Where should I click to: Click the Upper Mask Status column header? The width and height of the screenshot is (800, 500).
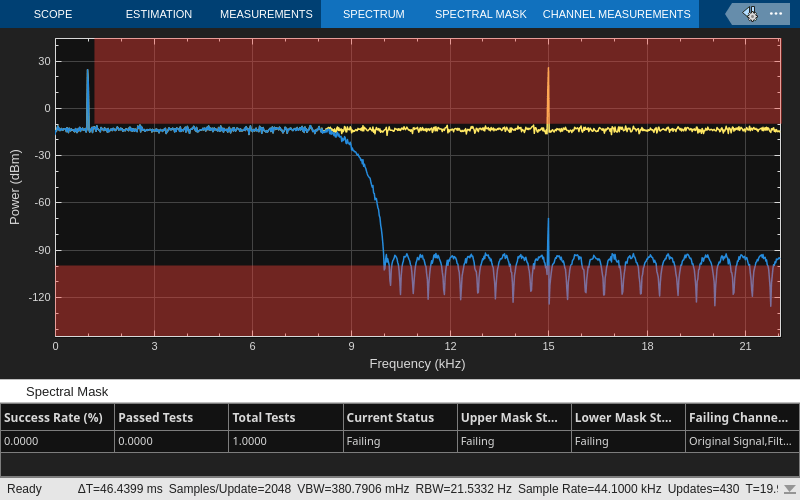click(x=514, y=417)
